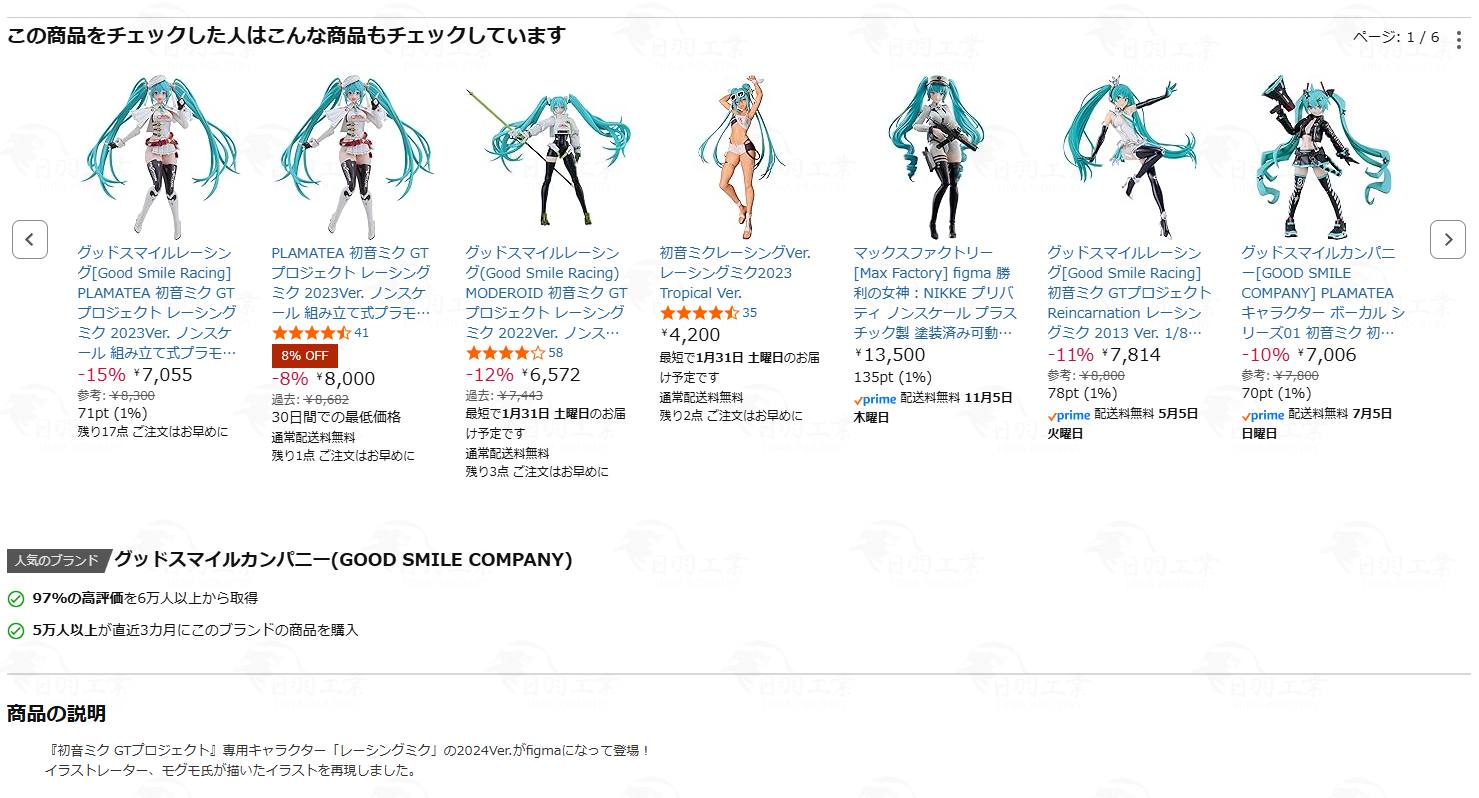This screenshot has width=1479, height=798.
Task: Open MODEROID Racing Miku 2022Ver. link
Action: point(546,293)
